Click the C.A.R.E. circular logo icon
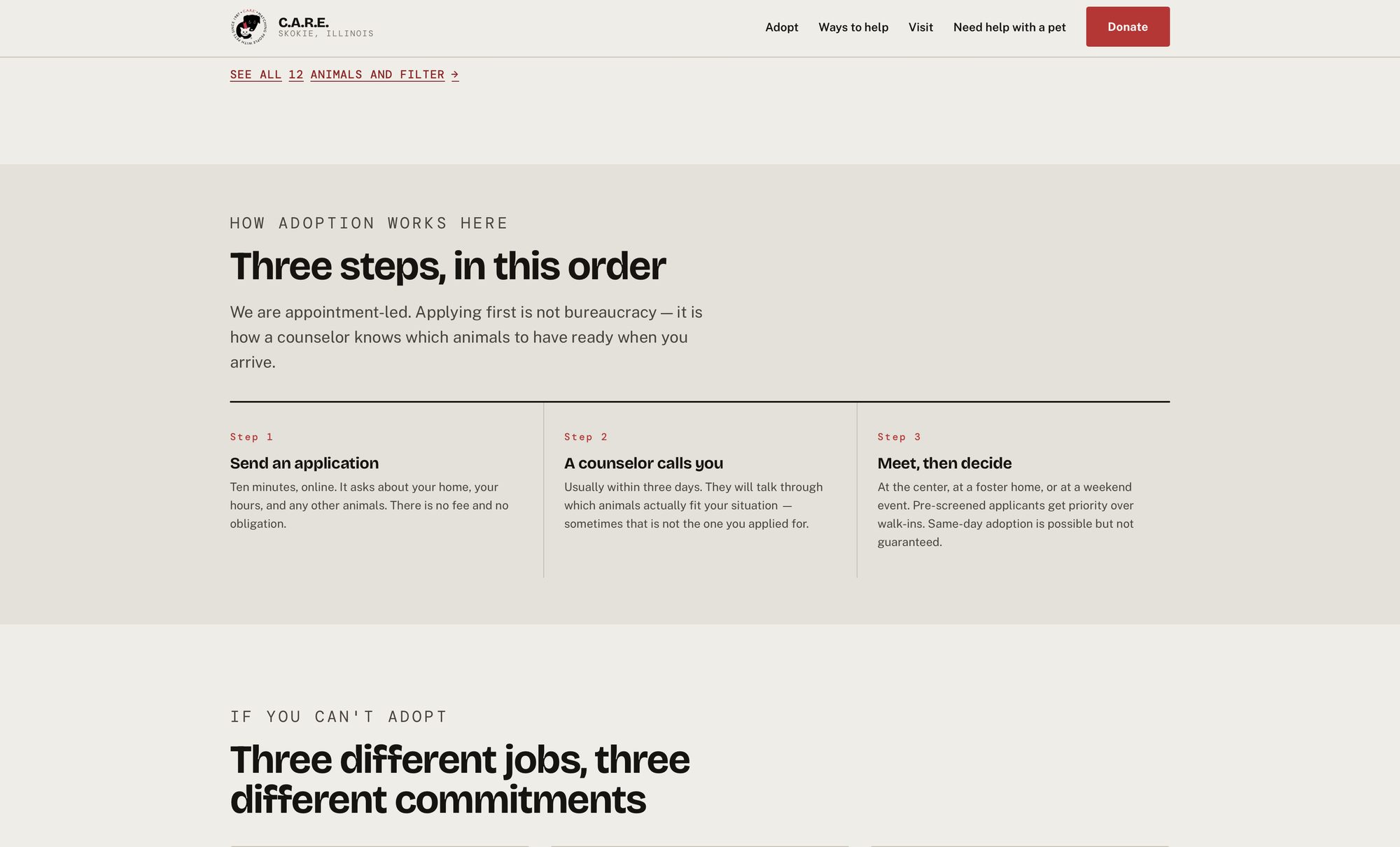 click(x=248, y=27)
